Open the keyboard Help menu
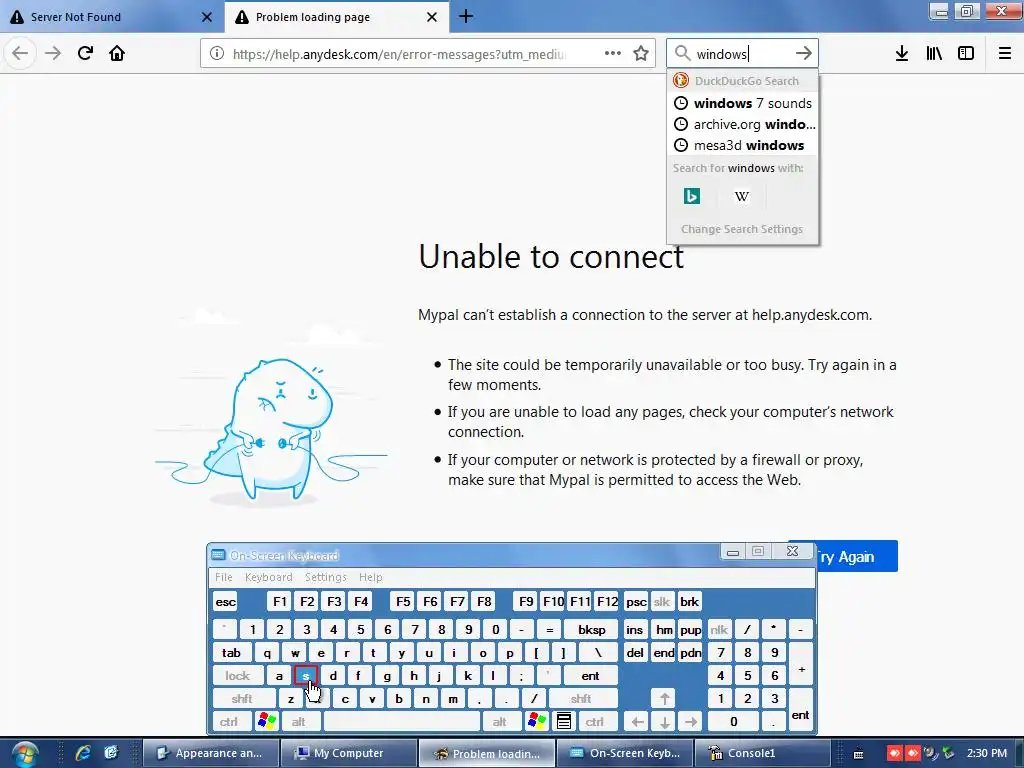The width and height of the screenshot is (1024, 768). pyautogui.click(x=370, y=577)
